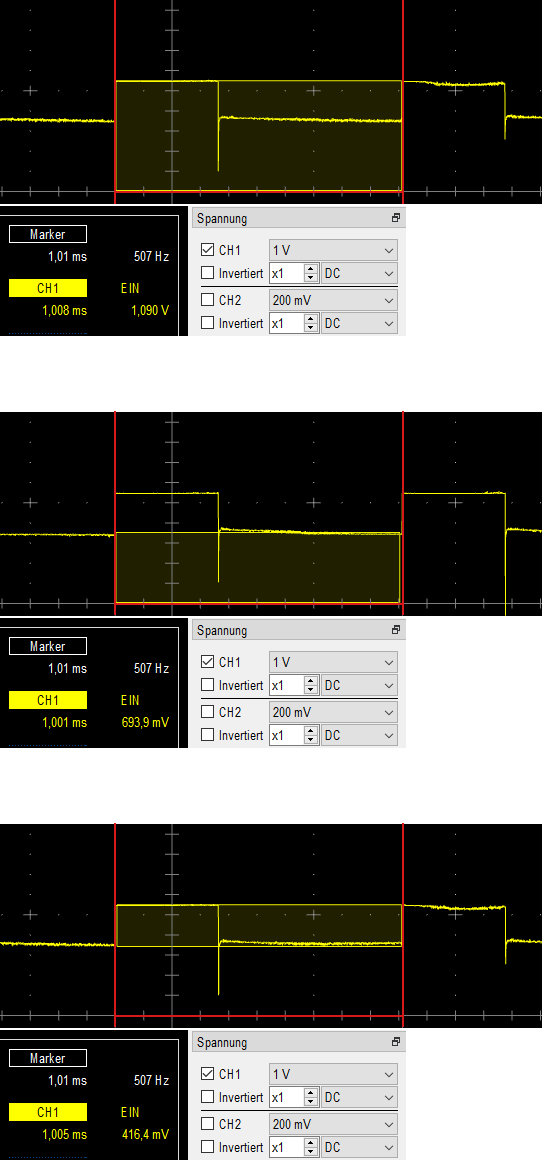Undock the Spannung panel beside the 1,090 V reading
Viewport: 542px width, 1160px height.
tap(396, 218)
